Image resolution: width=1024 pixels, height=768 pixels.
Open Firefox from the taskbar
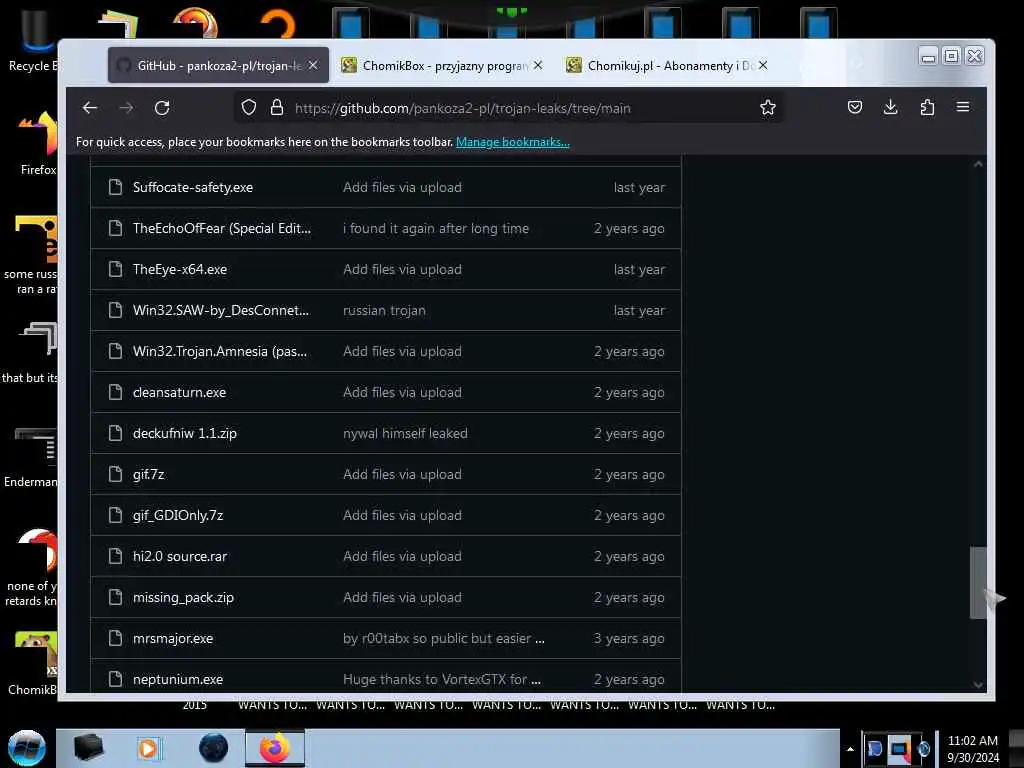[274, 748]
